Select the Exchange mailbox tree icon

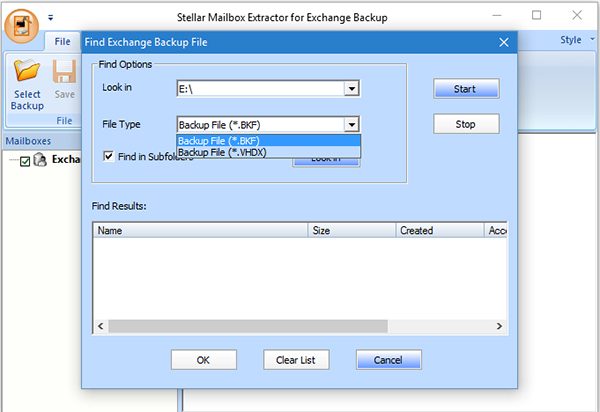point(40,160)
